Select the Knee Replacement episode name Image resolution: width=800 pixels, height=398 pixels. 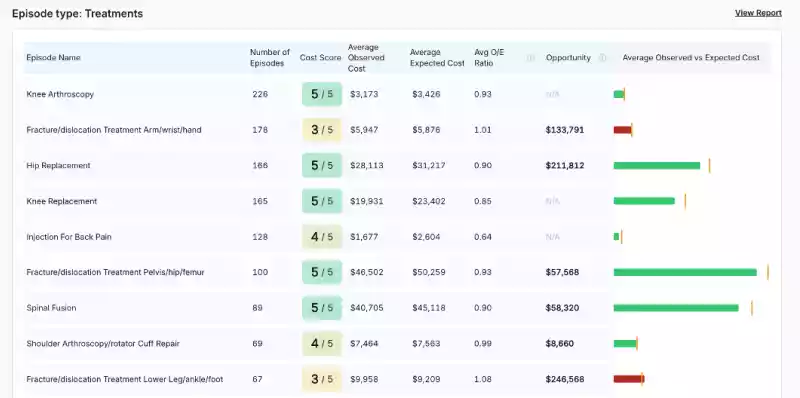61,201
